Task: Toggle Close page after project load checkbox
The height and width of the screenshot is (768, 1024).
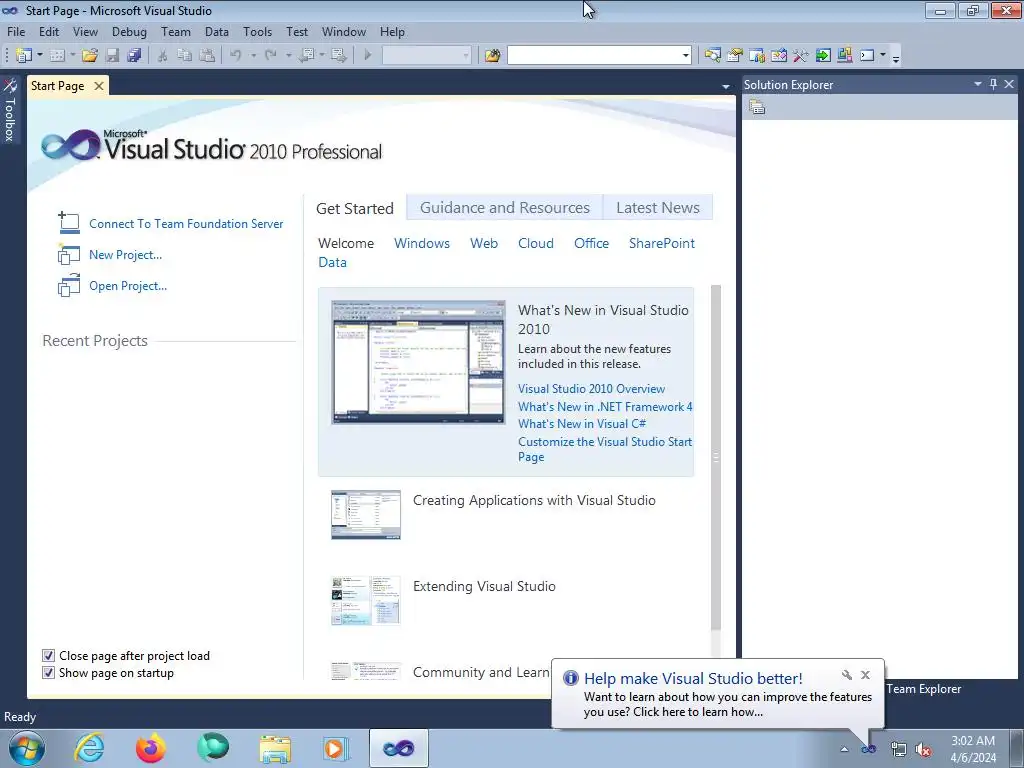Action: 48,656
